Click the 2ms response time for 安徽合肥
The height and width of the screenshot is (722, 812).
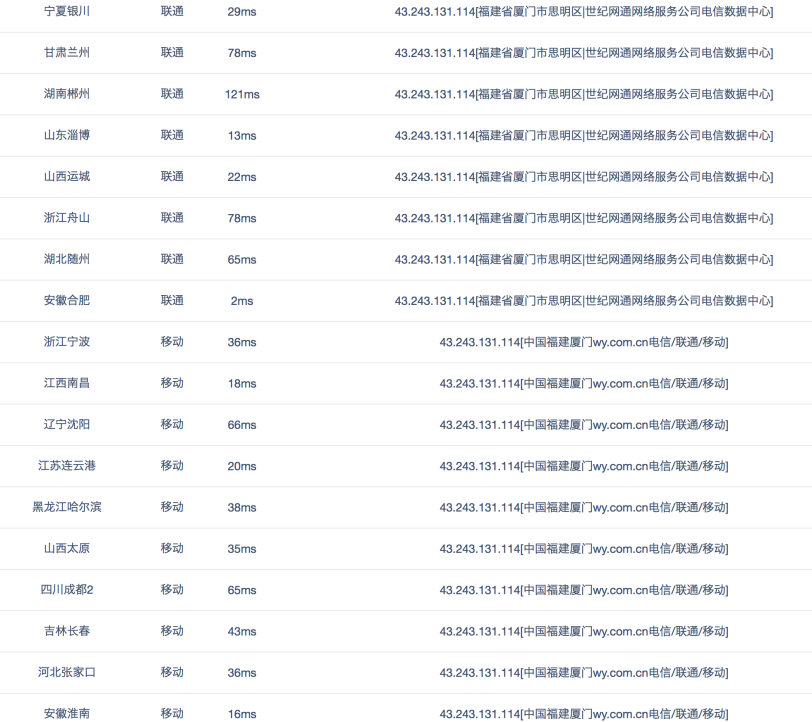point(242,301)
